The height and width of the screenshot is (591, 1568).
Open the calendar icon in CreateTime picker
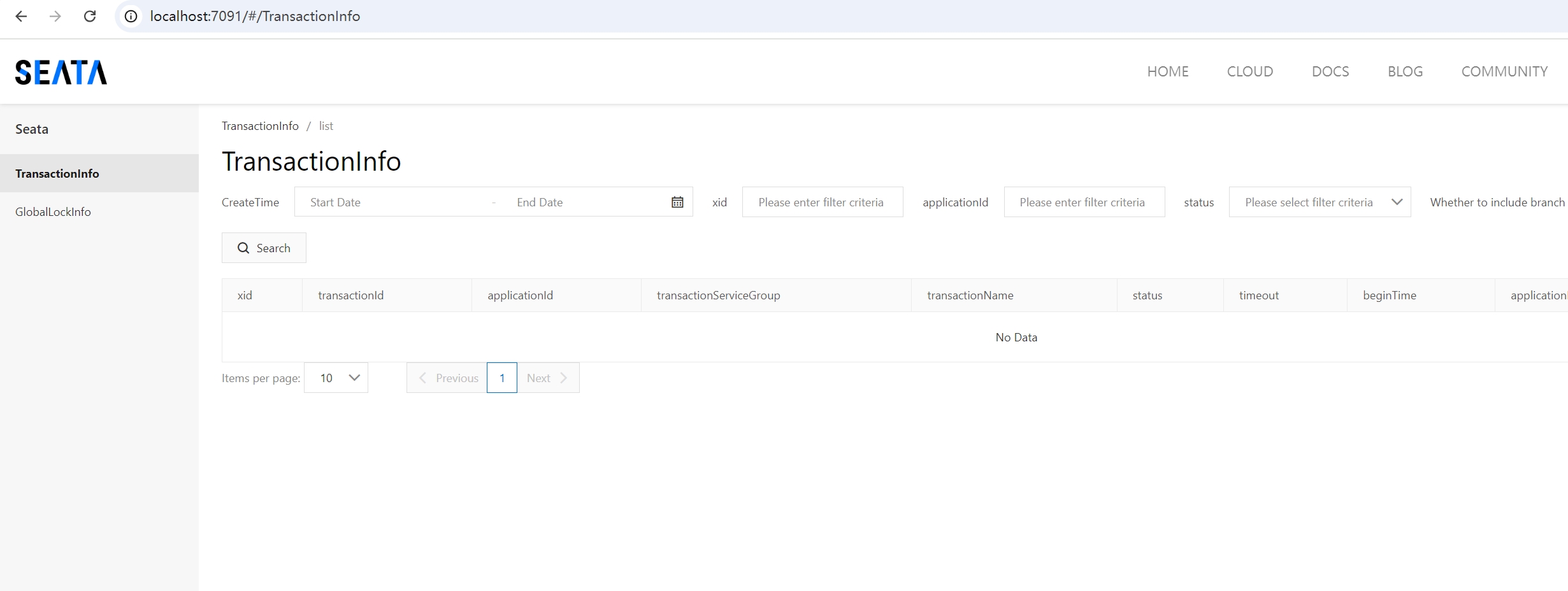click(x=677, y=202)
